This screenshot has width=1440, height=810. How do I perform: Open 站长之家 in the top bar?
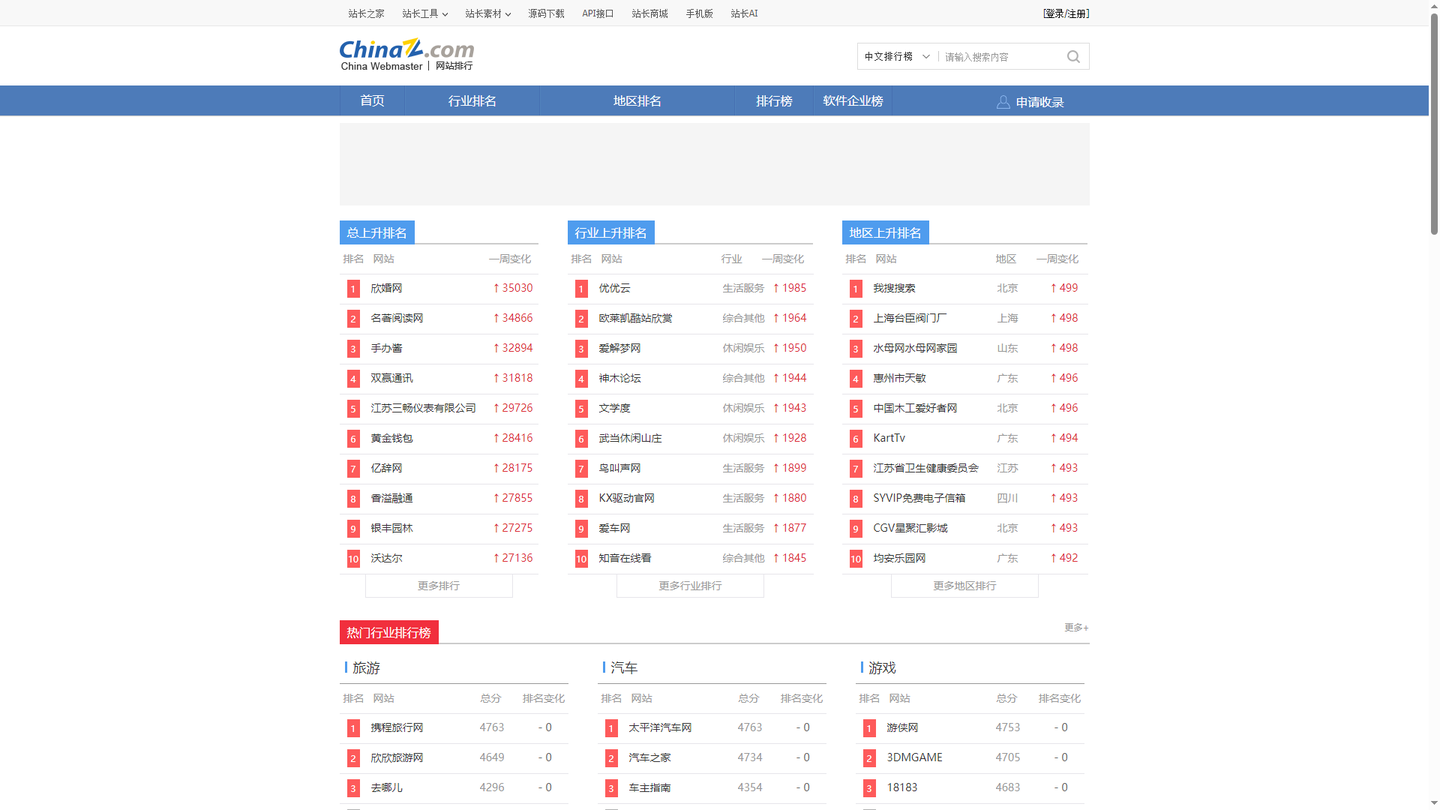(x=366, y=14)
